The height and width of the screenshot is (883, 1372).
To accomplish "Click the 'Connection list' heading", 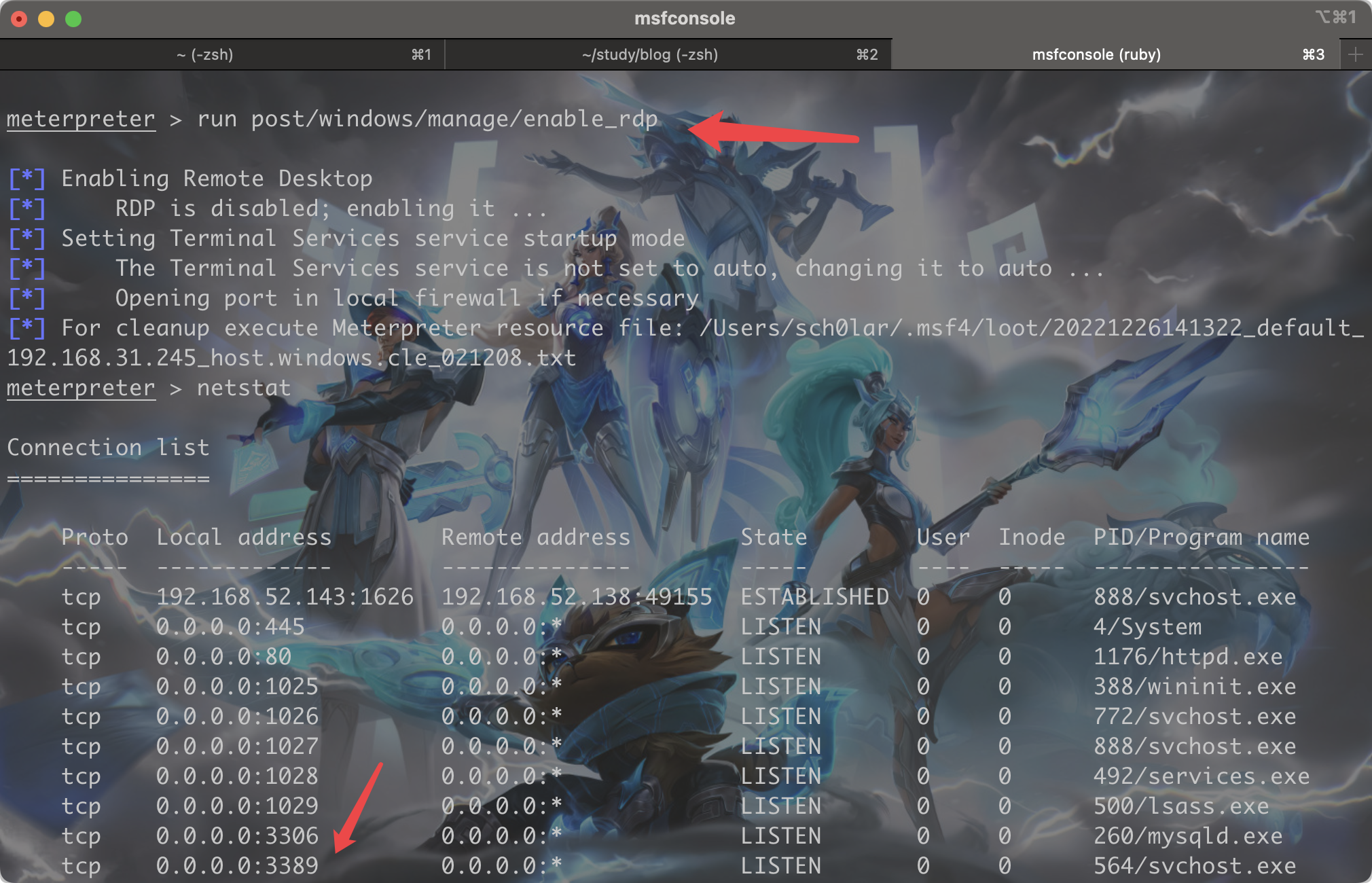I will pyautogui.click(x=108, y=448).
